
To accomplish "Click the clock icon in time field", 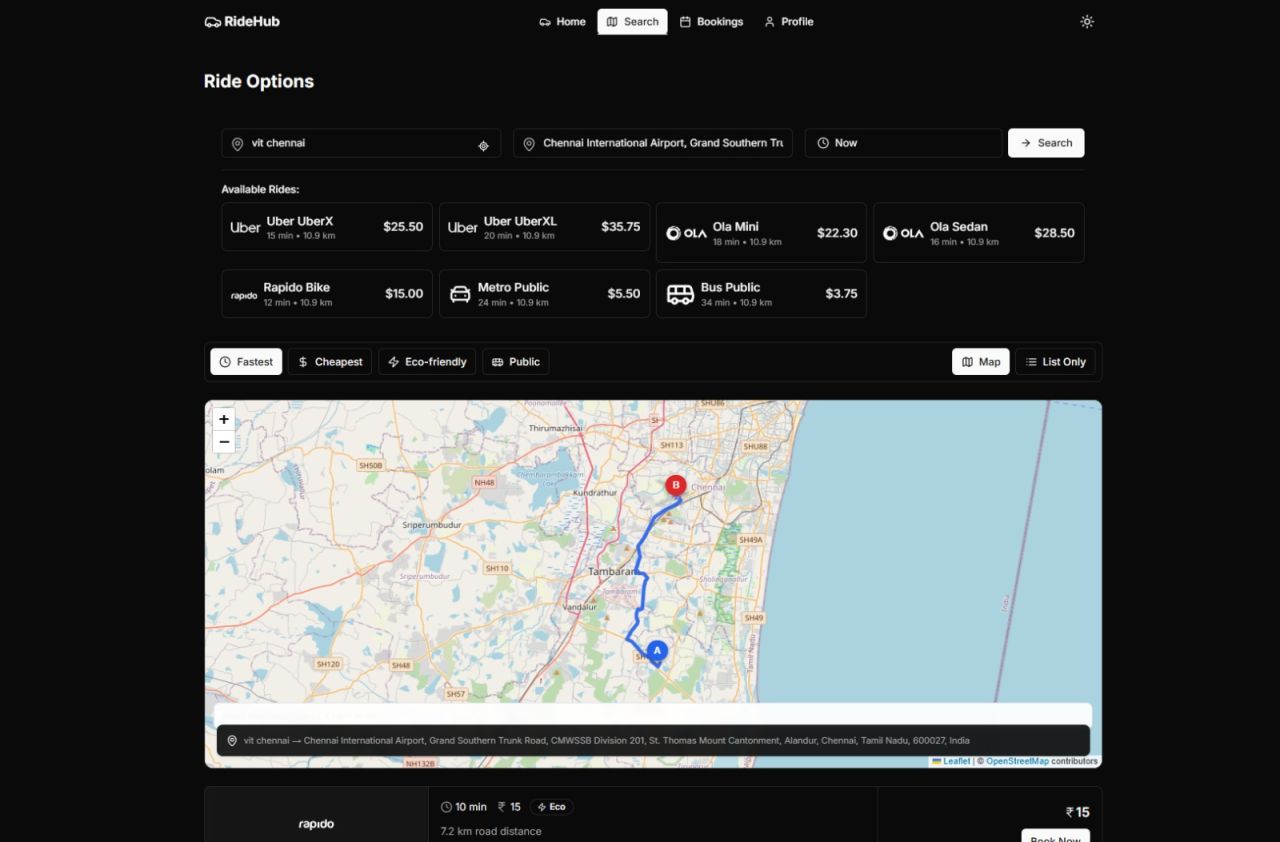I will [x=823, y=143].
